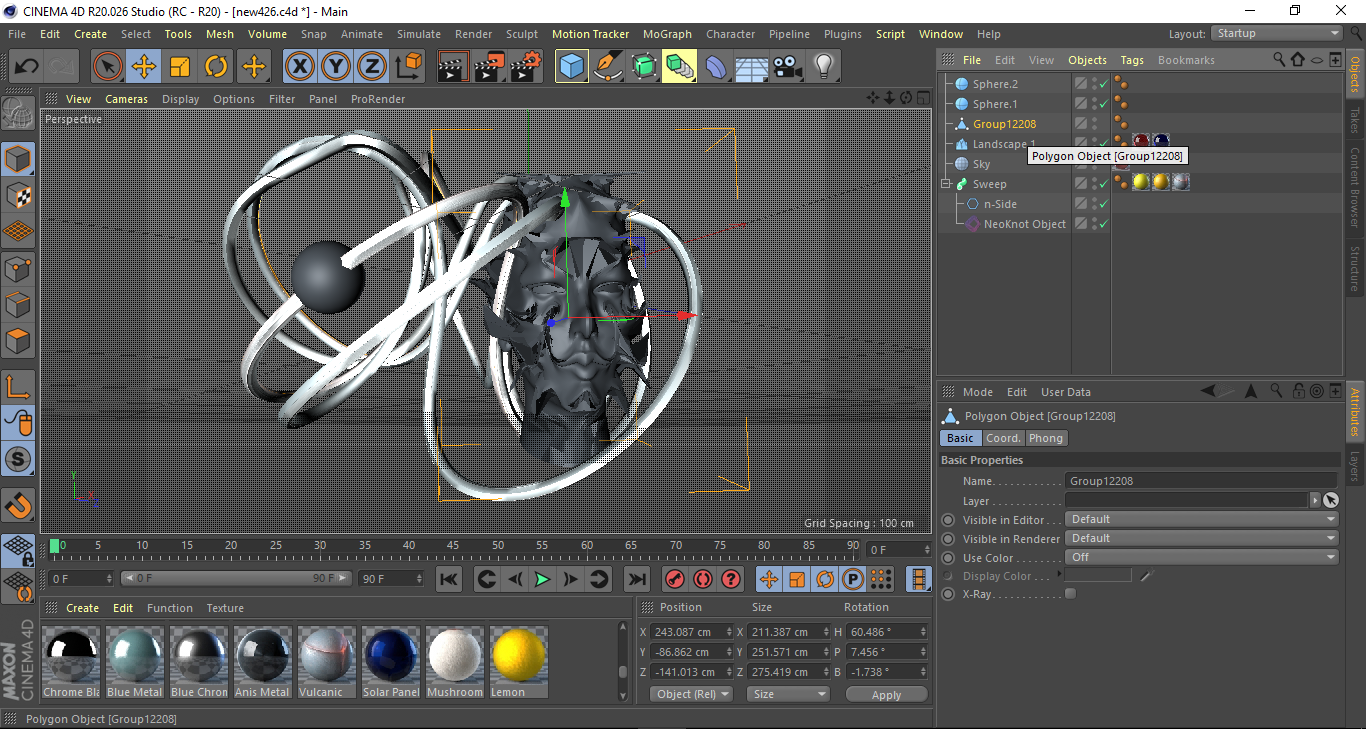Render the active view
The width and height of the screenshot is (1366, 729).
click(453, 67)
